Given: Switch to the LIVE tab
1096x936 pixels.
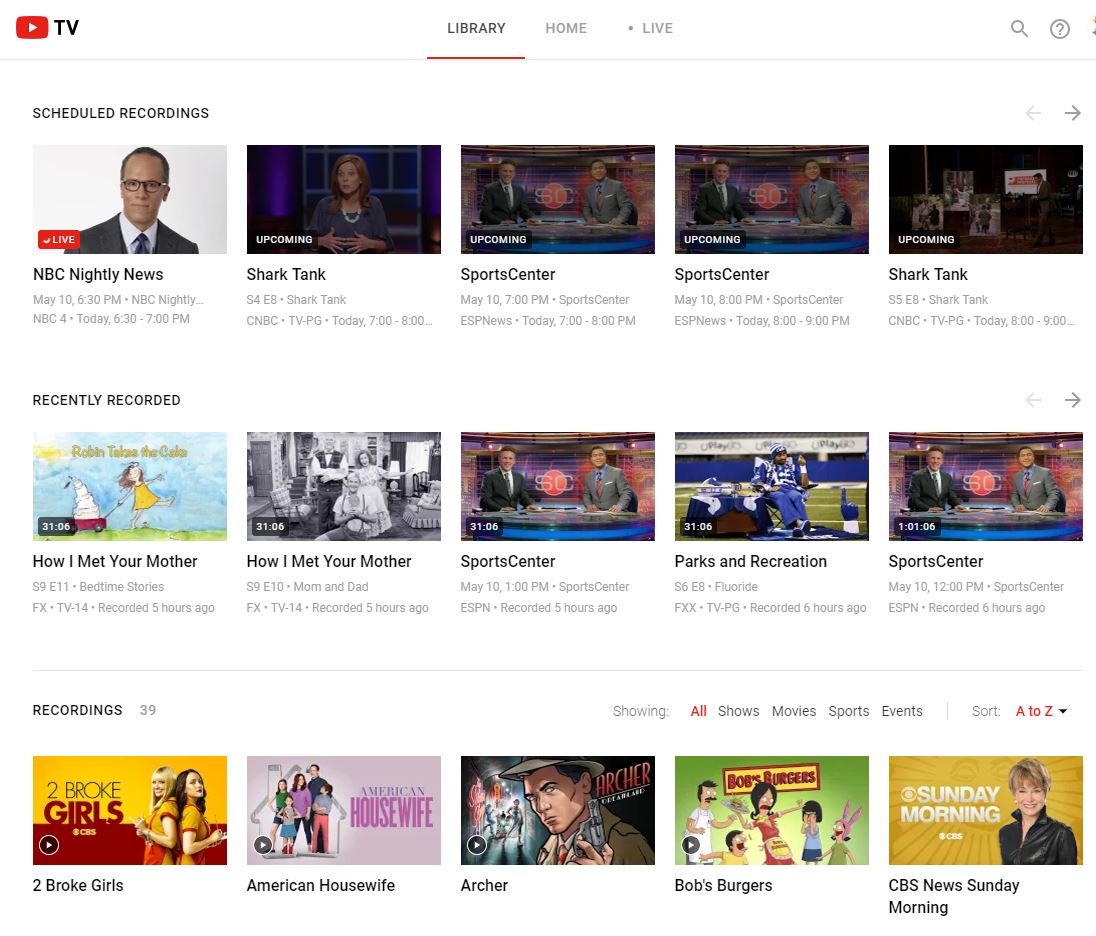Looking at the screenshot, I should (651, 29).
